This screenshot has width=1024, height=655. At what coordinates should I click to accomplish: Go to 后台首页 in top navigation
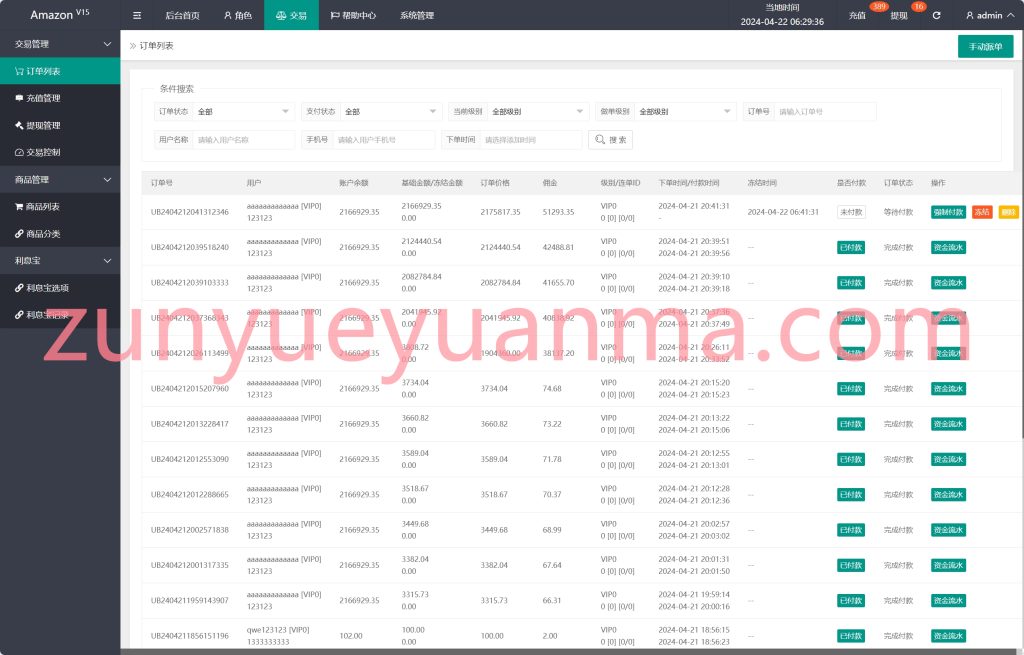click(x=182, y=15)
